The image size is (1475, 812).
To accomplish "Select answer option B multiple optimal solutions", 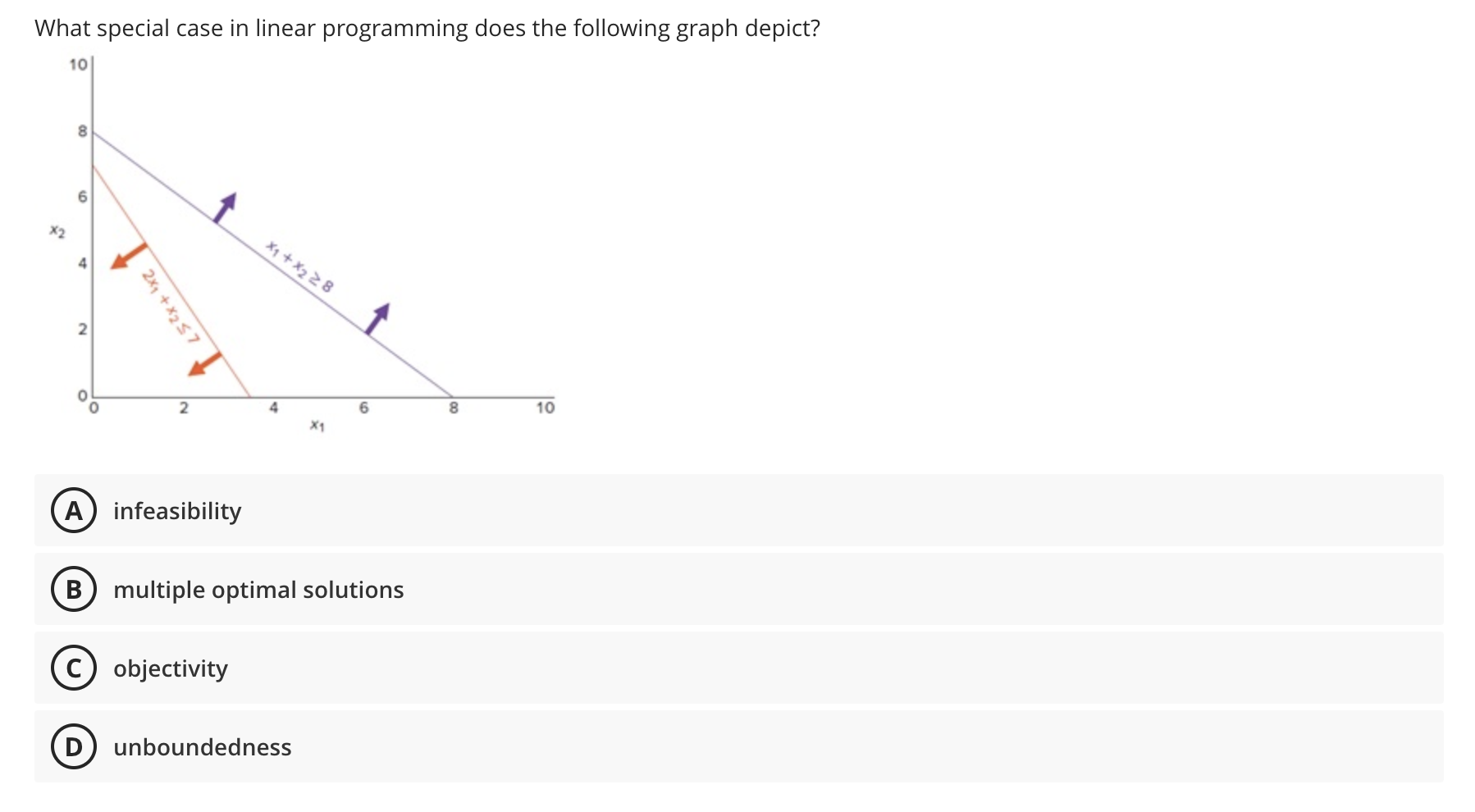I will [x=257, y=590].
